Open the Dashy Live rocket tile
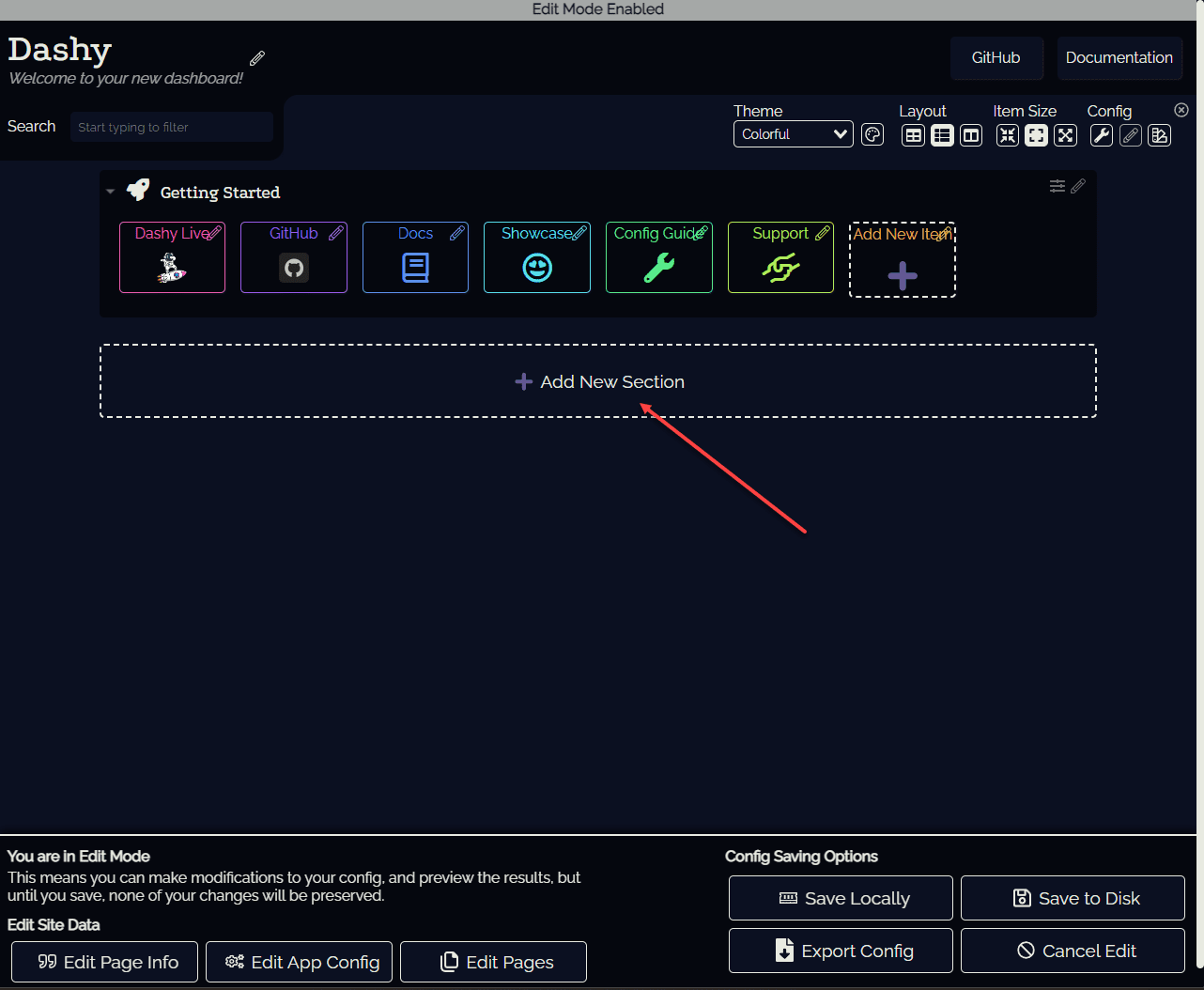This screenshot has height=990, width=1204. pyautogui.click(x=172, y=257)
